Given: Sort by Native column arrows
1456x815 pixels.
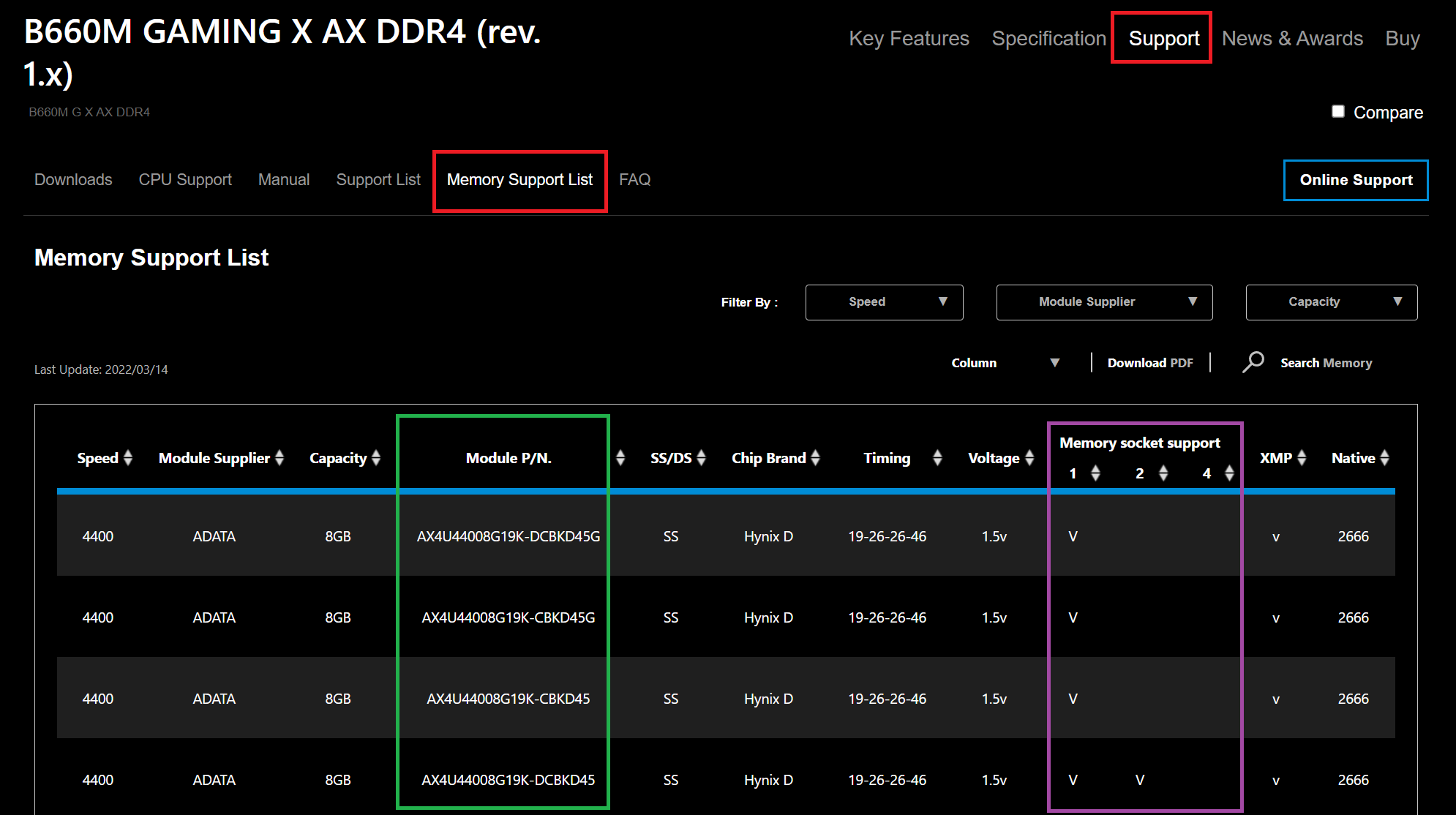Looking at the screenshot, I should click(x=1384, y=458).
